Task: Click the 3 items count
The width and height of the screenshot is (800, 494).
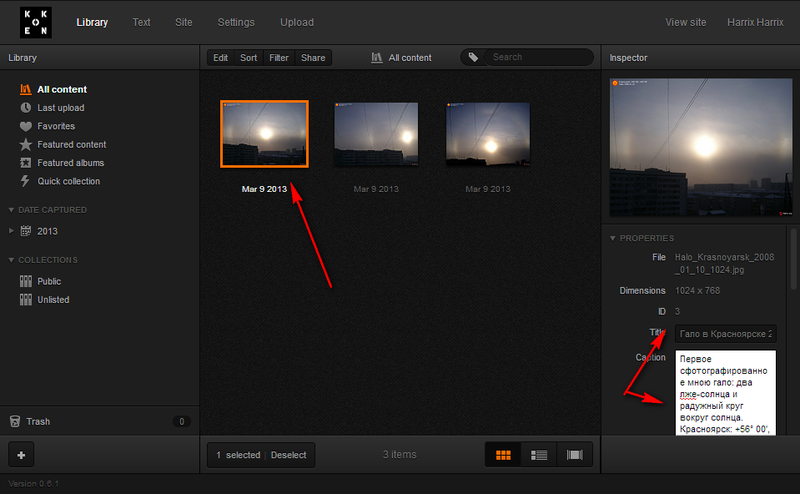Action: point(399,454)
